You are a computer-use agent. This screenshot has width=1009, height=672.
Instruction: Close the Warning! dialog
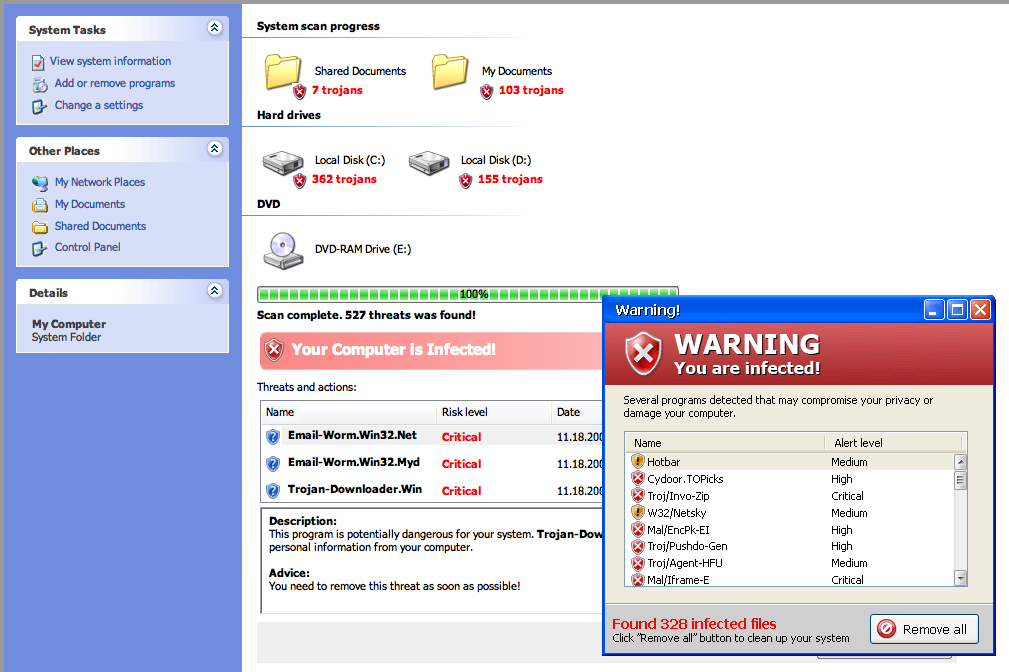pyautogui.click(x=980, y=310)
